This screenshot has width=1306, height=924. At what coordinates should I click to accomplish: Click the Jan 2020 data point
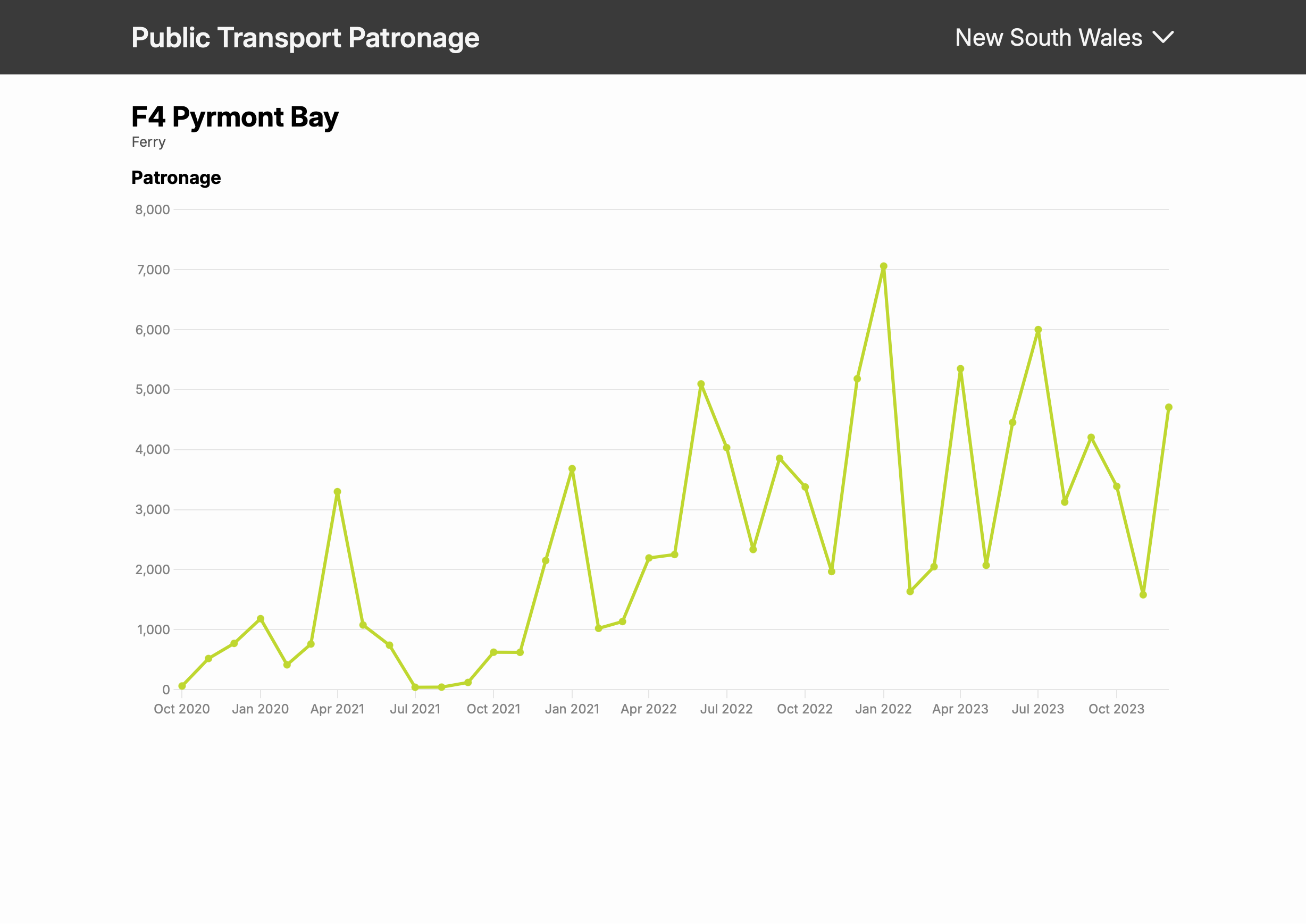click(x=261, y=618)
